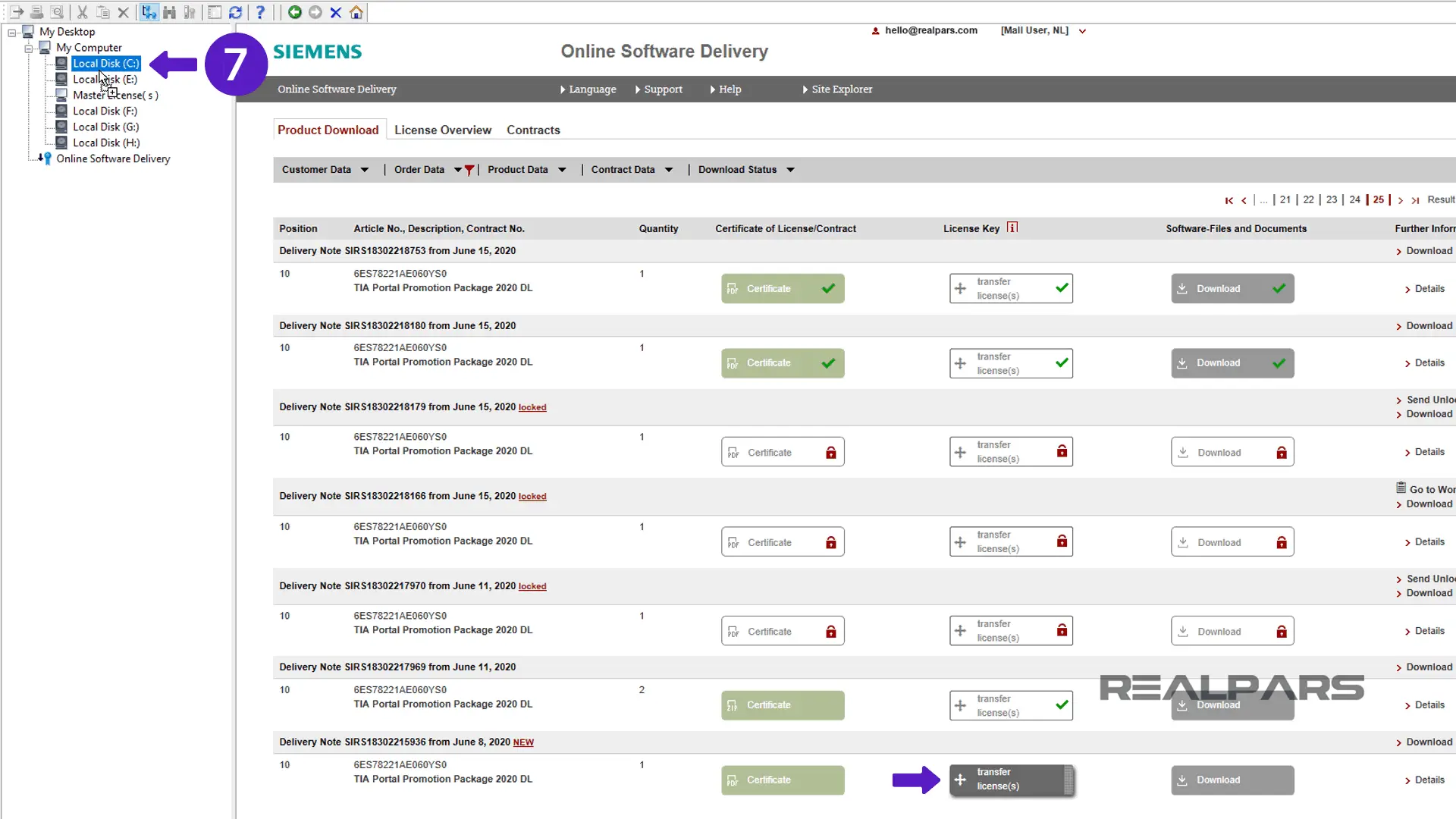
Task: Click the layout pane toolbar icon
Action: [215, 12]
